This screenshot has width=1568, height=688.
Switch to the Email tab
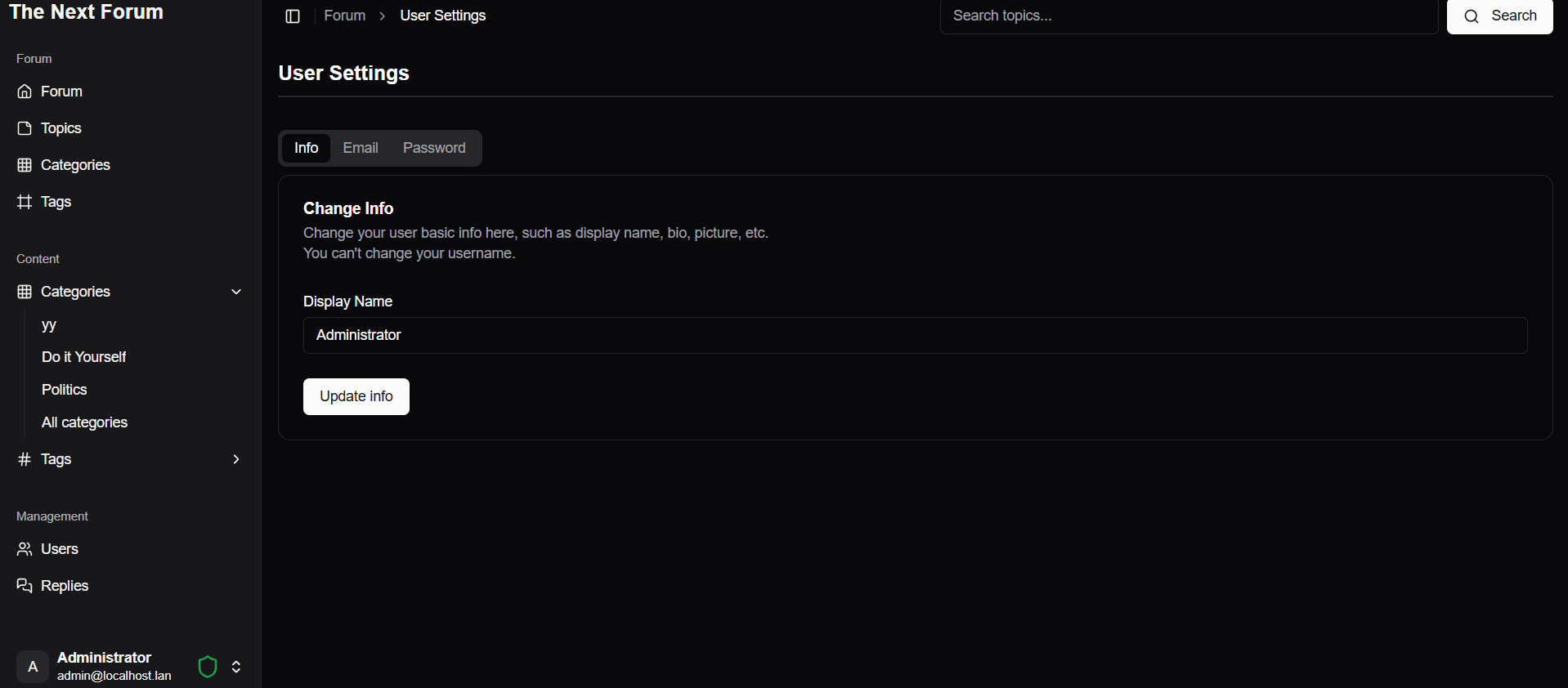(361, 148)
